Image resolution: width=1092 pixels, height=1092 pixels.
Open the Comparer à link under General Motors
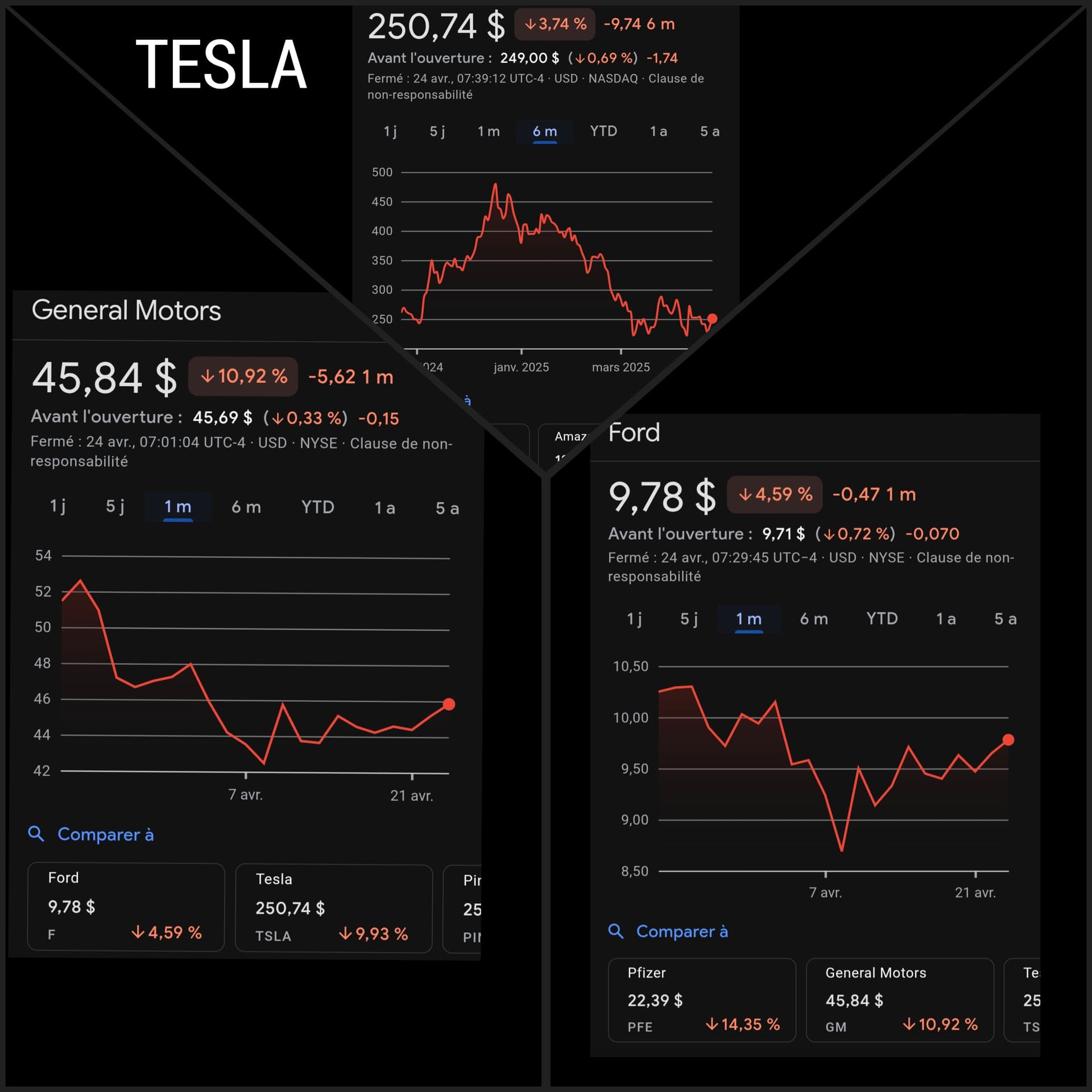(106, 834)
